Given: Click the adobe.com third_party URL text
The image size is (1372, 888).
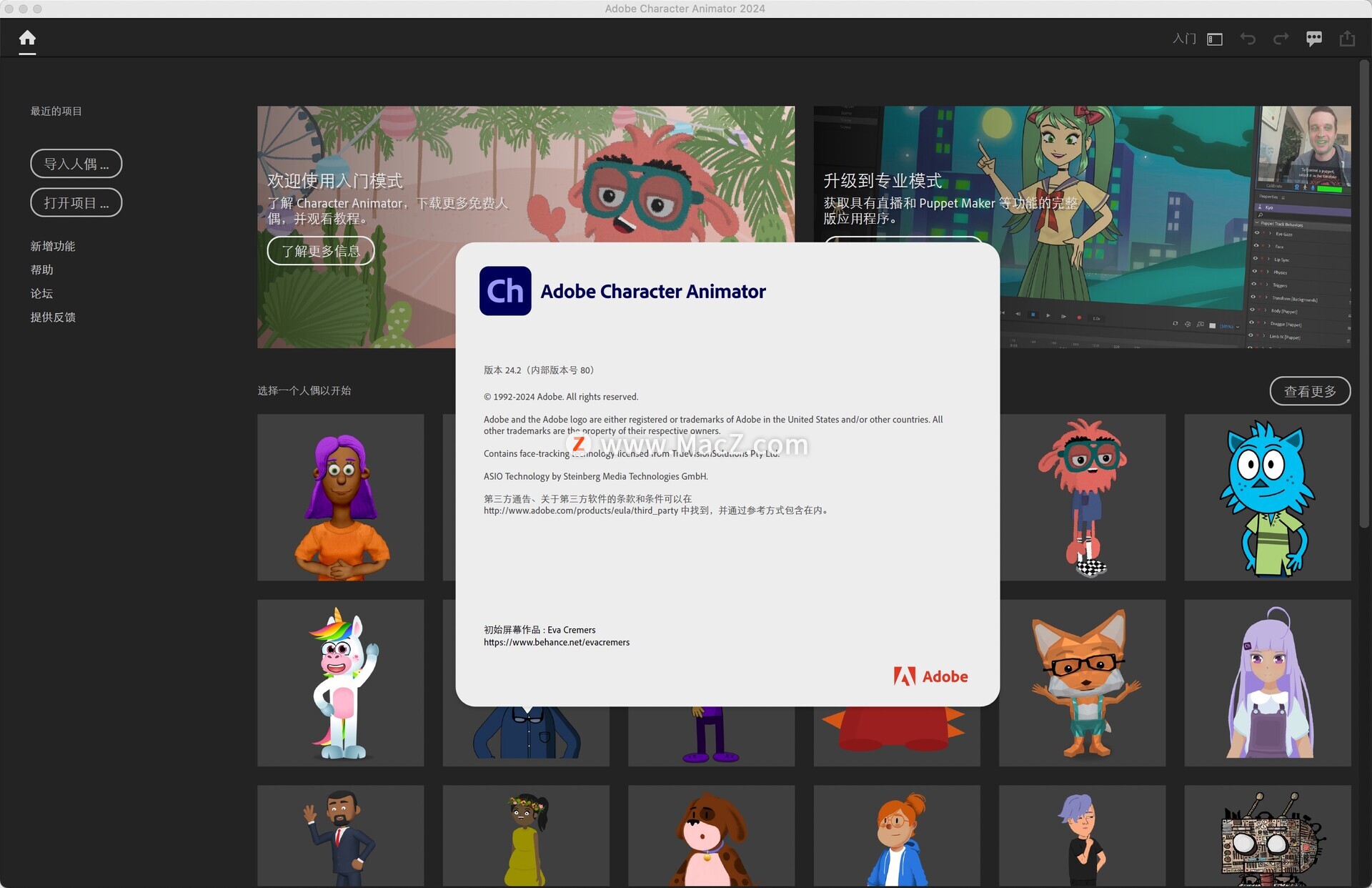Looking at the screenshot, I should (x=581, y=510).
